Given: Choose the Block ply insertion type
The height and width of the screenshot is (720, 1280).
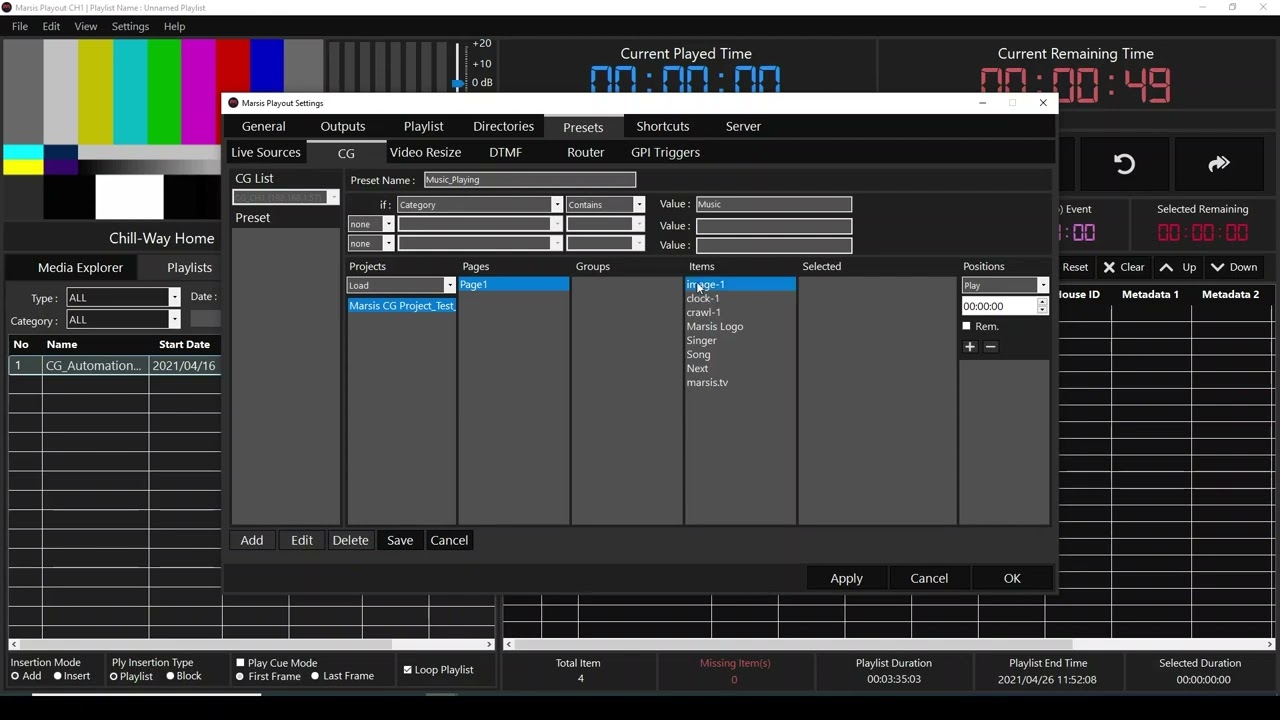Looking at the screenshot, I should [x=170, y=676].
